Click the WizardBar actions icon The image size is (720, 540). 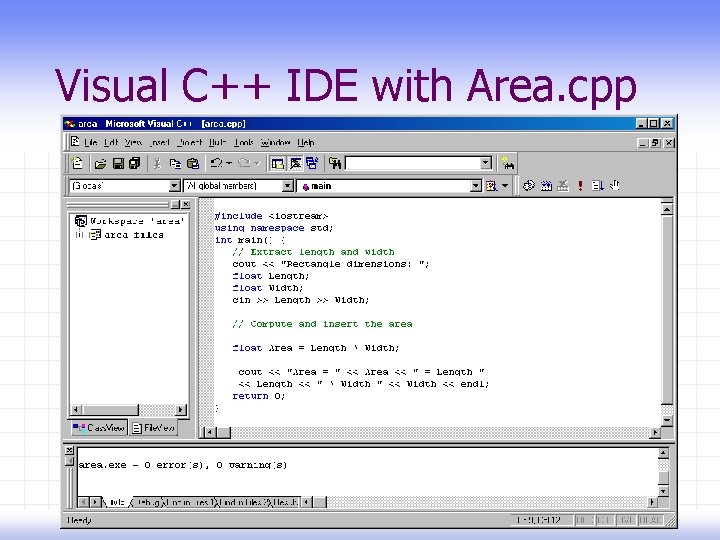(491, 186)
